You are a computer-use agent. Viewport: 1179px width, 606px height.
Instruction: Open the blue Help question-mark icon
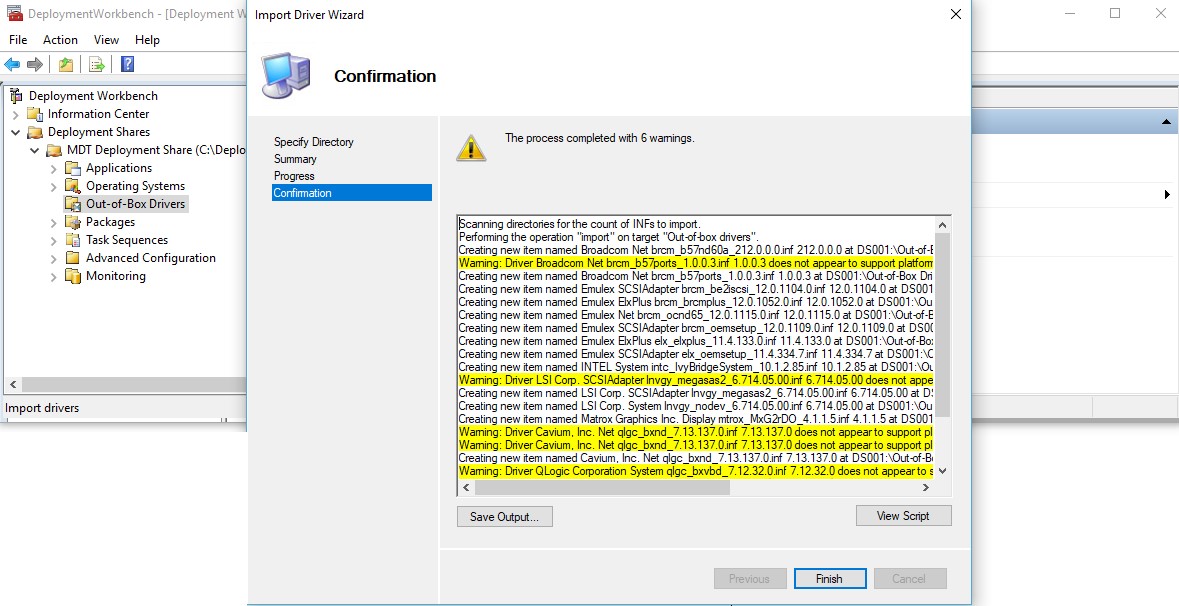point(127,65)
